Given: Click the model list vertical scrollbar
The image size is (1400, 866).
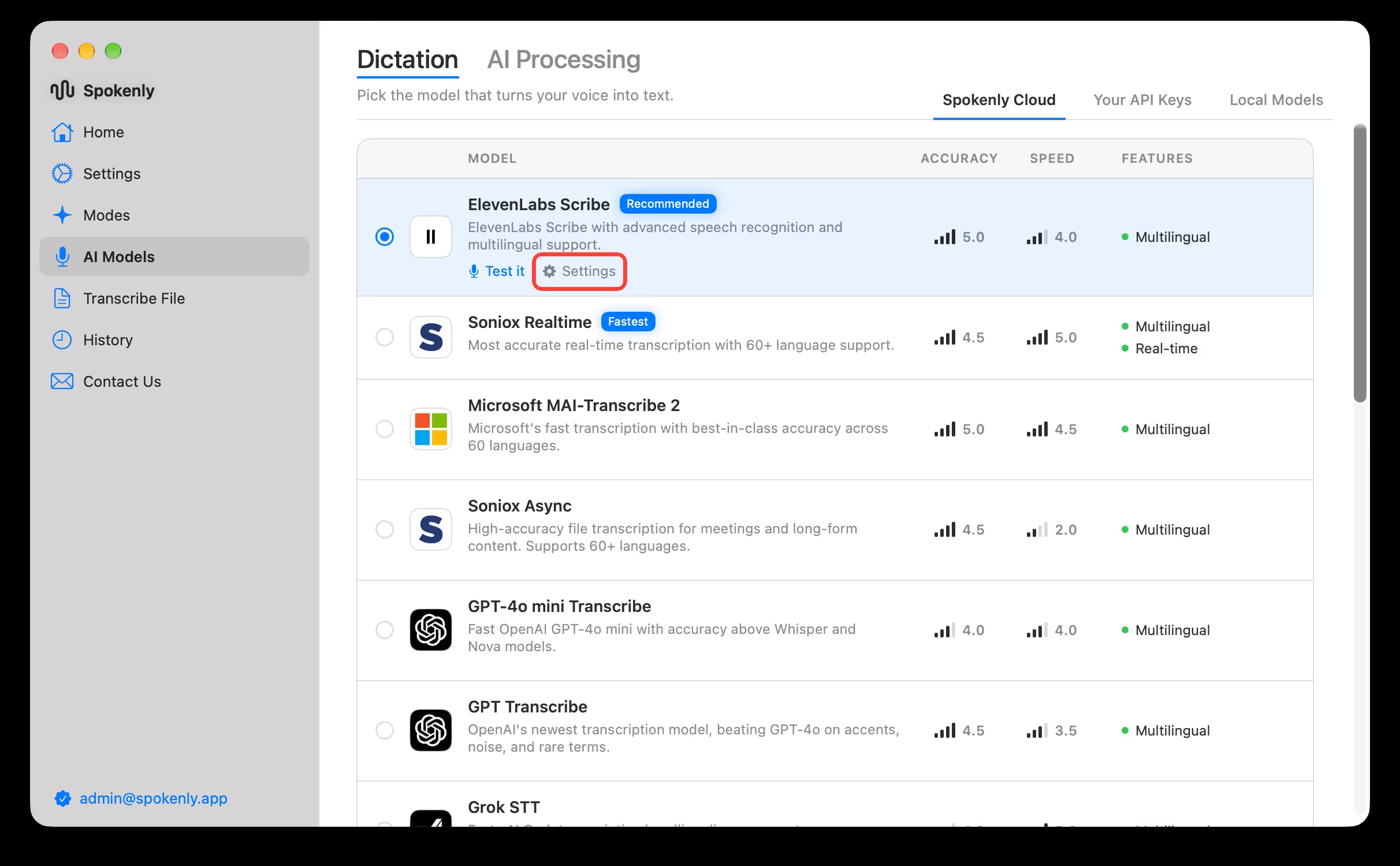Looking at the screenshot, I should pyautogui.click(x=1360, y=263).
